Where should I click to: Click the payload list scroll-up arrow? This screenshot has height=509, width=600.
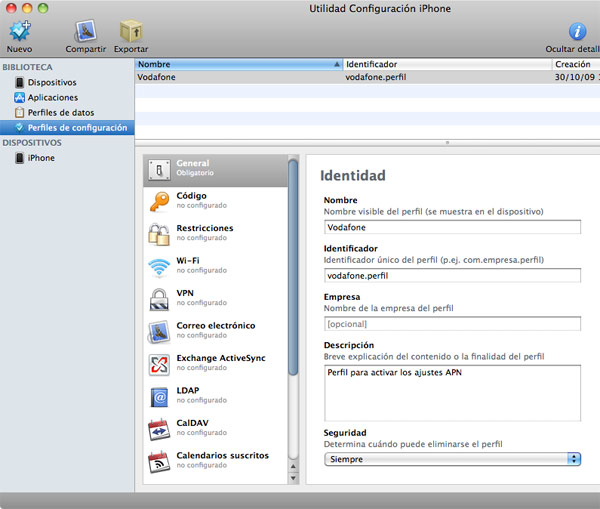[x=293, y=466]
